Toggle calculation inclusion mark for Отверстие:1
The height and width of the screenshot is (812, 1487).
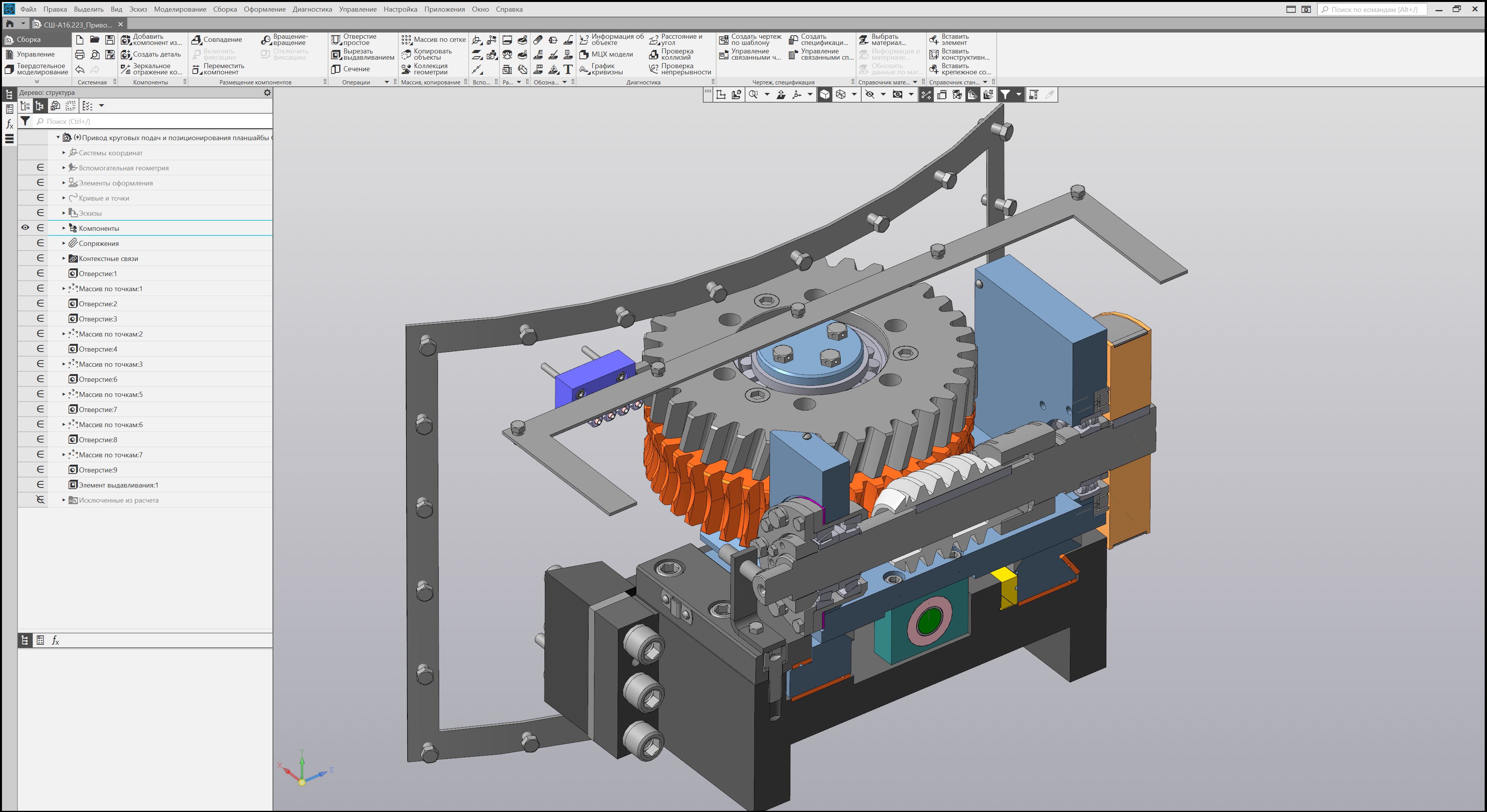40,273
